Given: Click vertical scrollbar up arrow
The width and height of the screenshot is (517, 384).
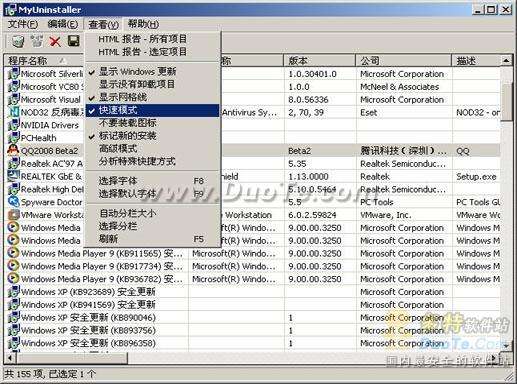Looking at the screenshot, I should (506, 61).
